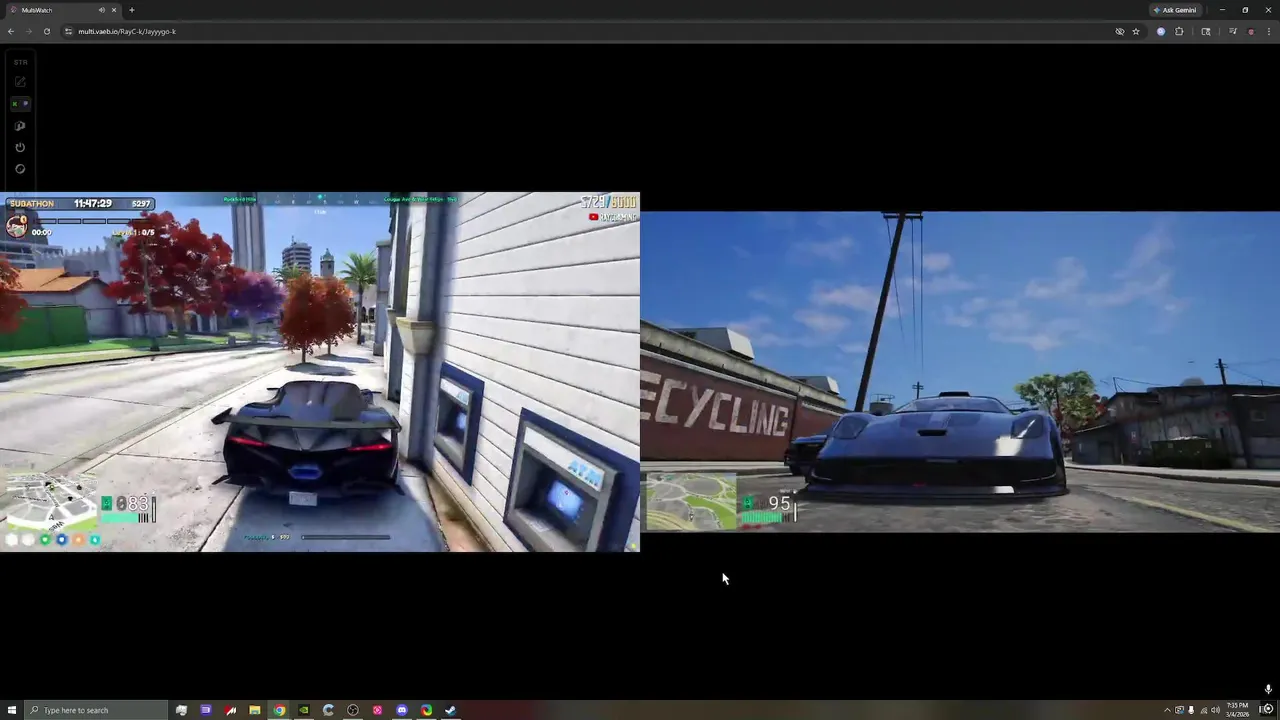Click the STR label in MultiWatch sidebar

[x=20, y=62]
